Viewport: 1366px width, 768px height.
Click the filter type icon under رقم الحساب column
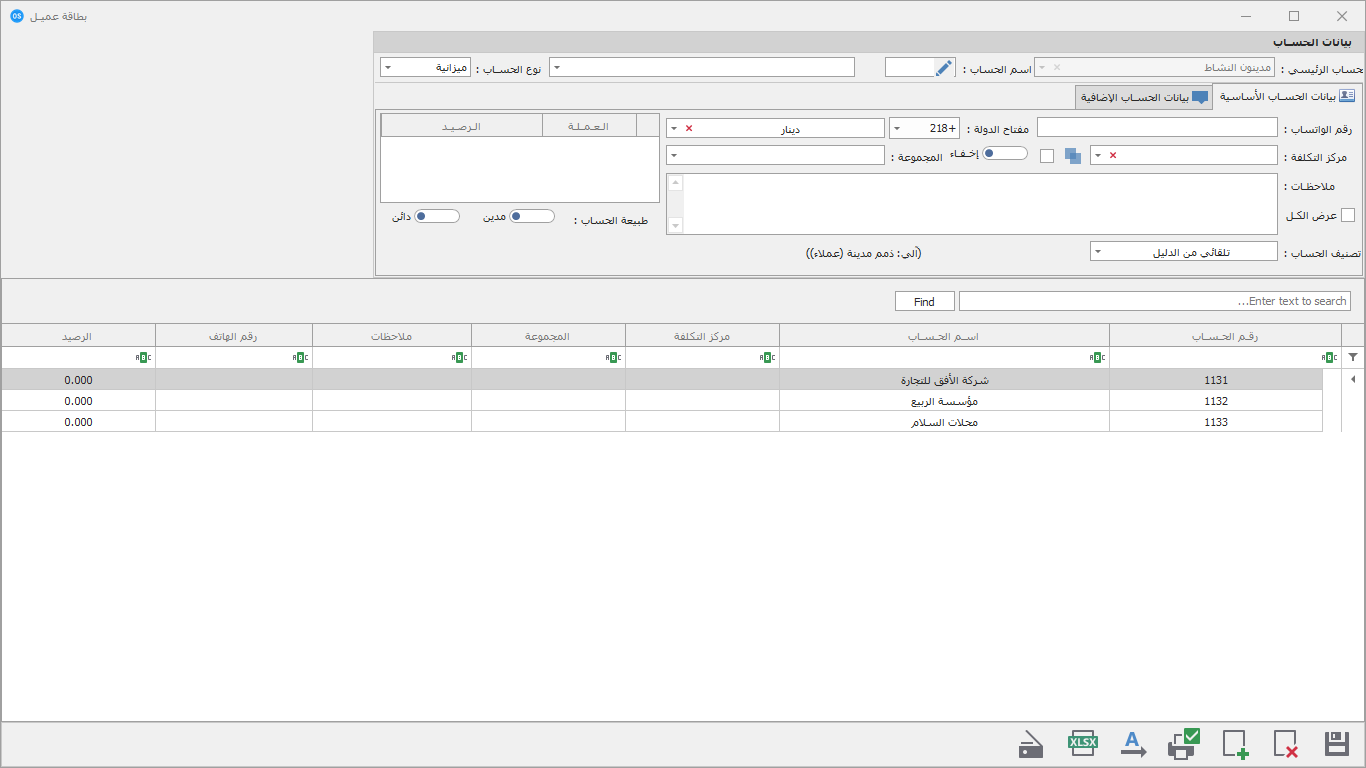[1329, 357]
